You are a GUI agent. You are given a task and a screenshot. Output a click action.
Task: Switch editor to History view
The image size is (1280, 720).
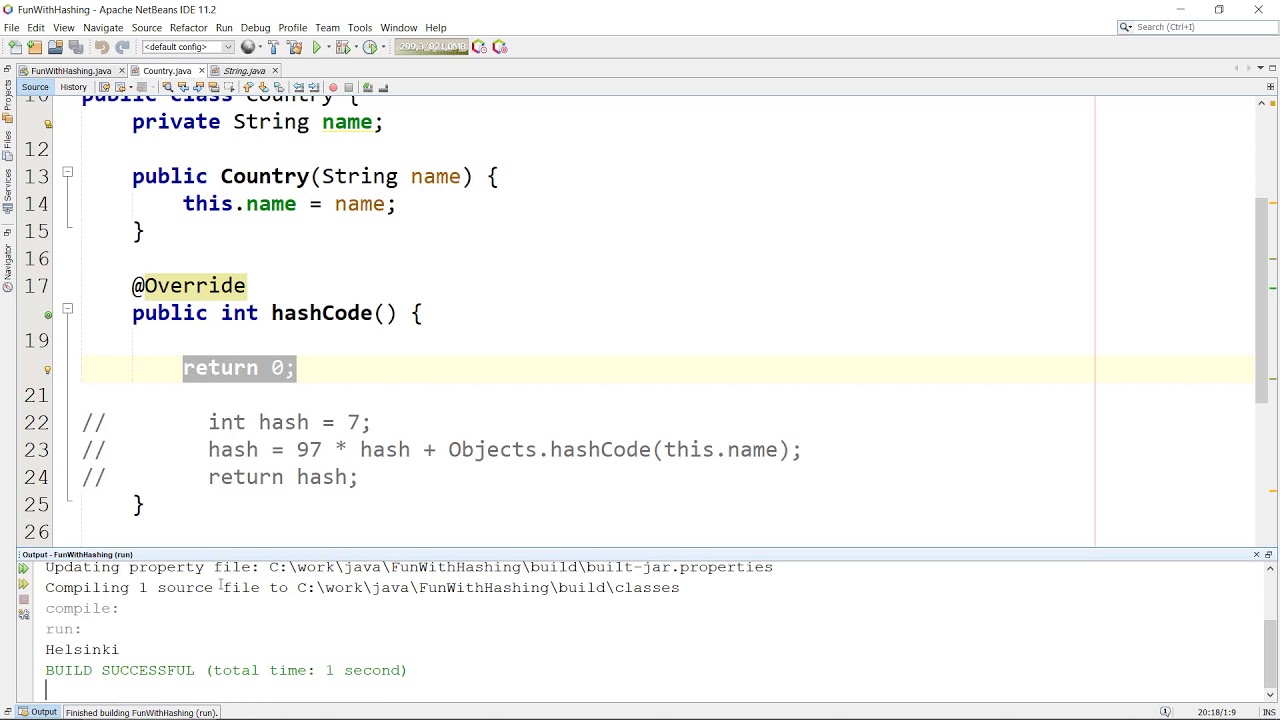pyautogui.click(x=73, y=87)
